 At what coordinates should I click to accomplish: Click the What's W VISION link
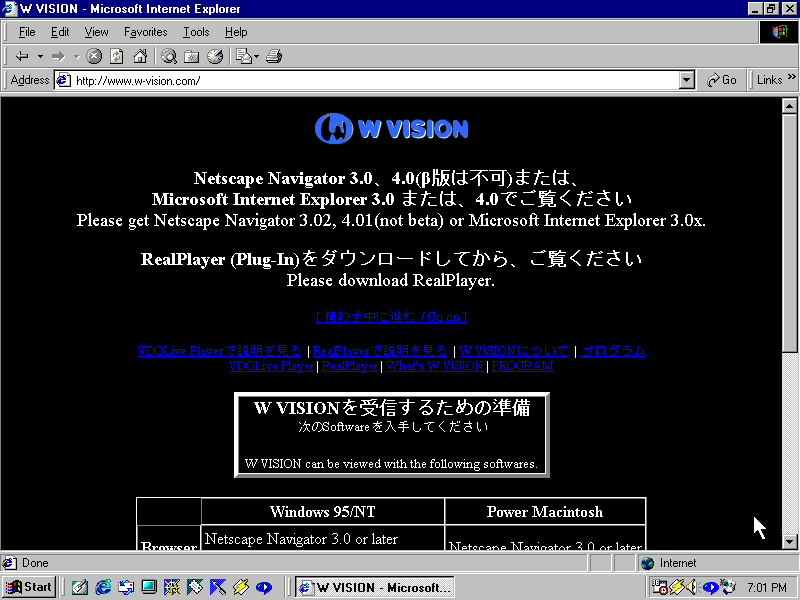435,366
